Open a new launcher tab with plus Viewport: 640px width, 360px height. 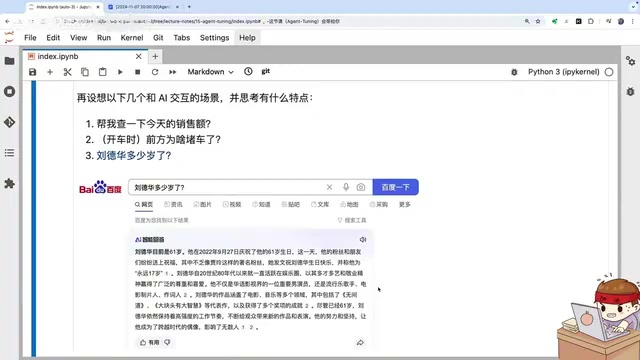155,56
